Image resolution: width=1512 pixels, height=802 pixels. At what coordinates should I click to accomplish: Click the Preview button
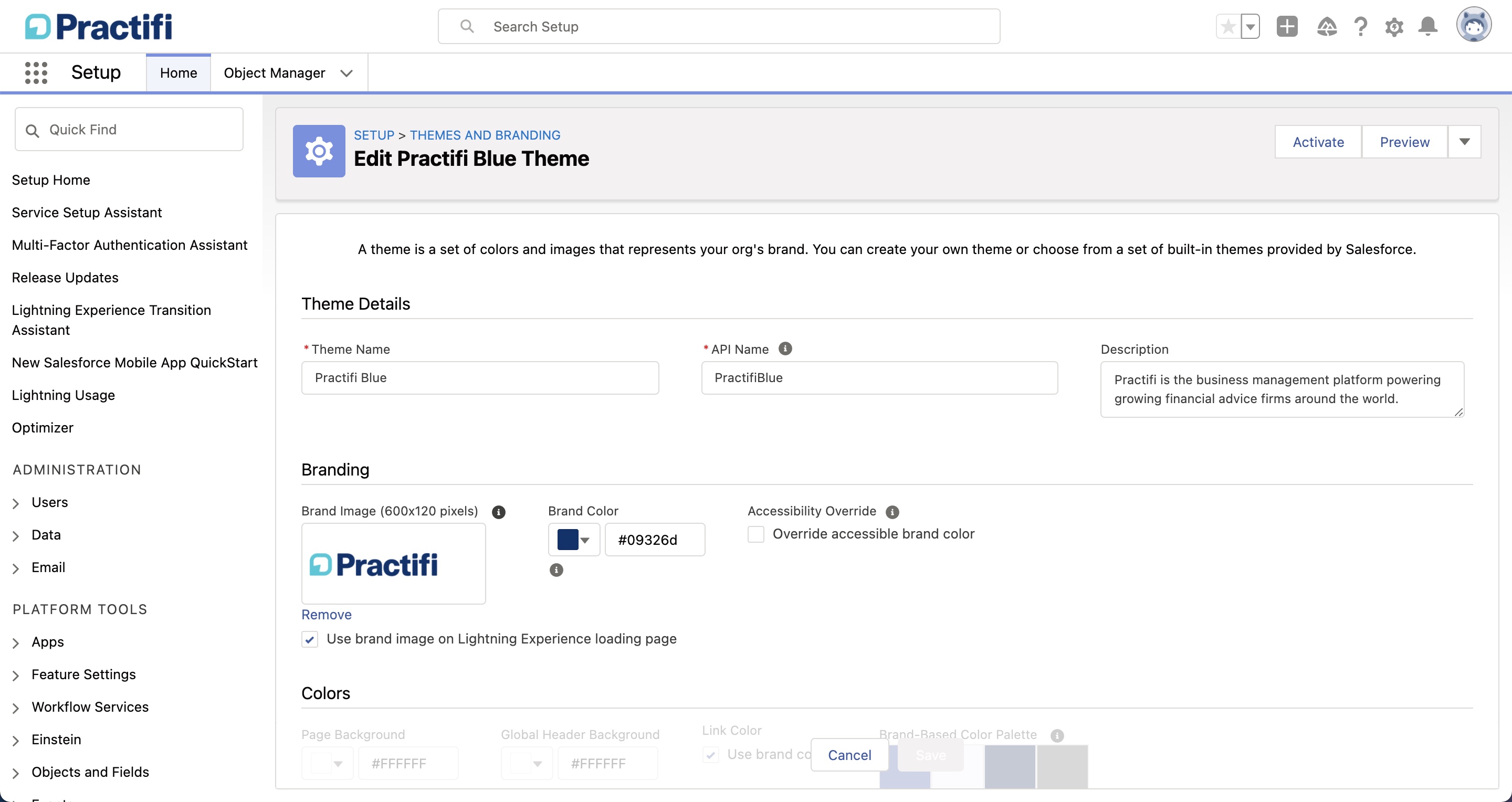coord(1404,142)
